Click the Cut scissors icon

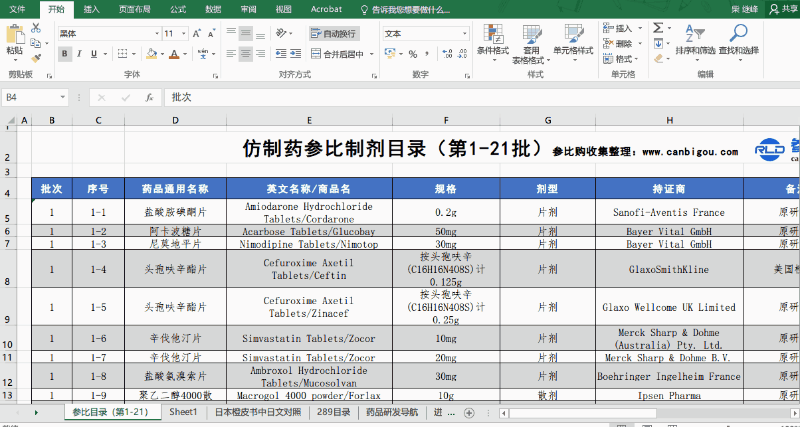pyautogui.click(x=36, y=28)
